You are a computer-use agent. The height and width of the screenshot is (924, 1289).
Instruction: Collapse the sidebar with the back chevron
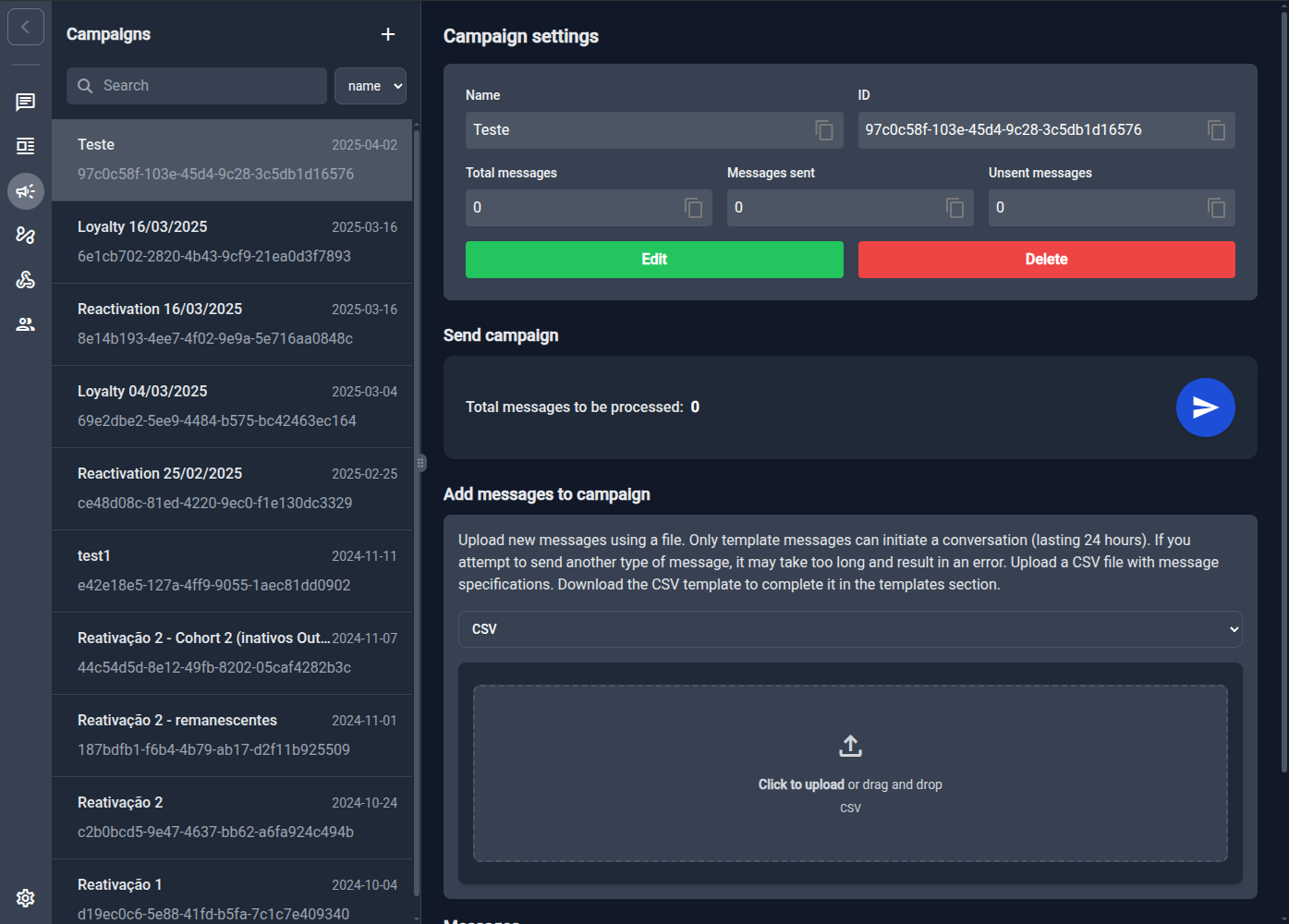[25, 26]
